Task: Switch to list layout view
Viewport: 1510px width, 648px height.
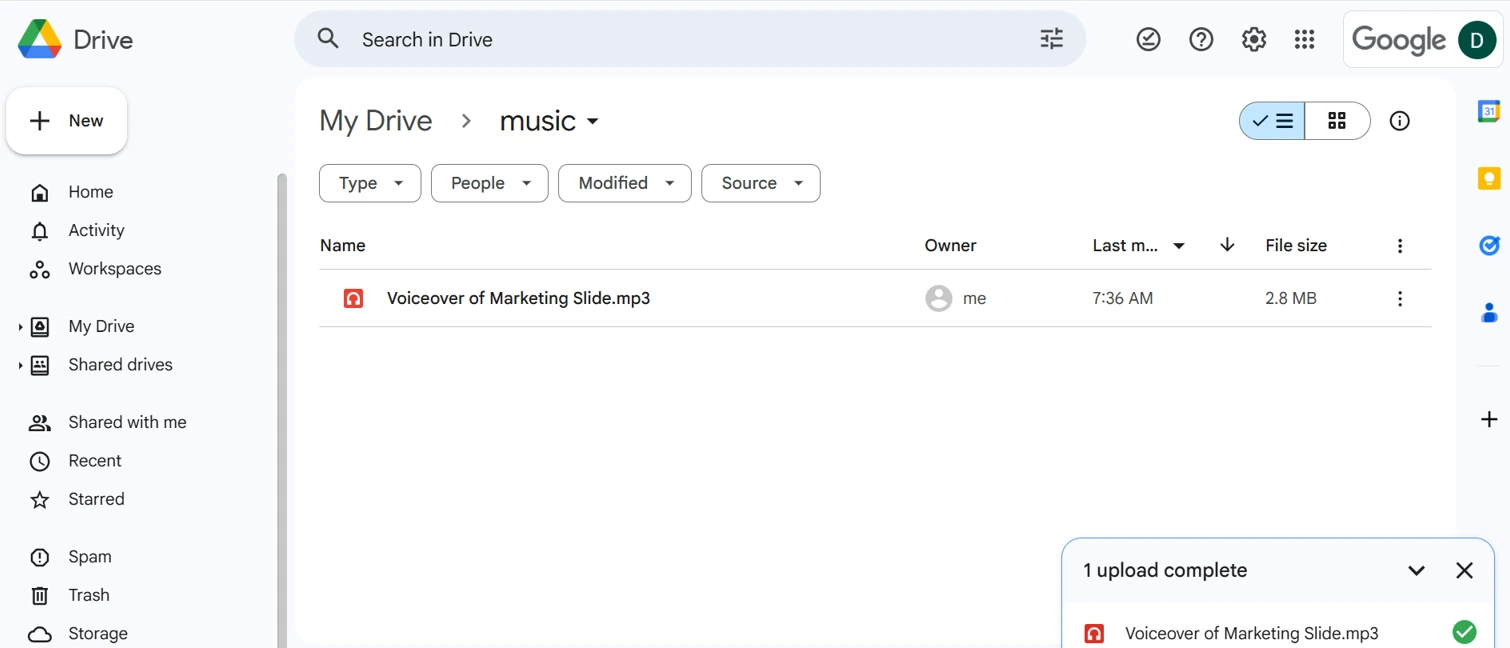Action: [1272, 121]
